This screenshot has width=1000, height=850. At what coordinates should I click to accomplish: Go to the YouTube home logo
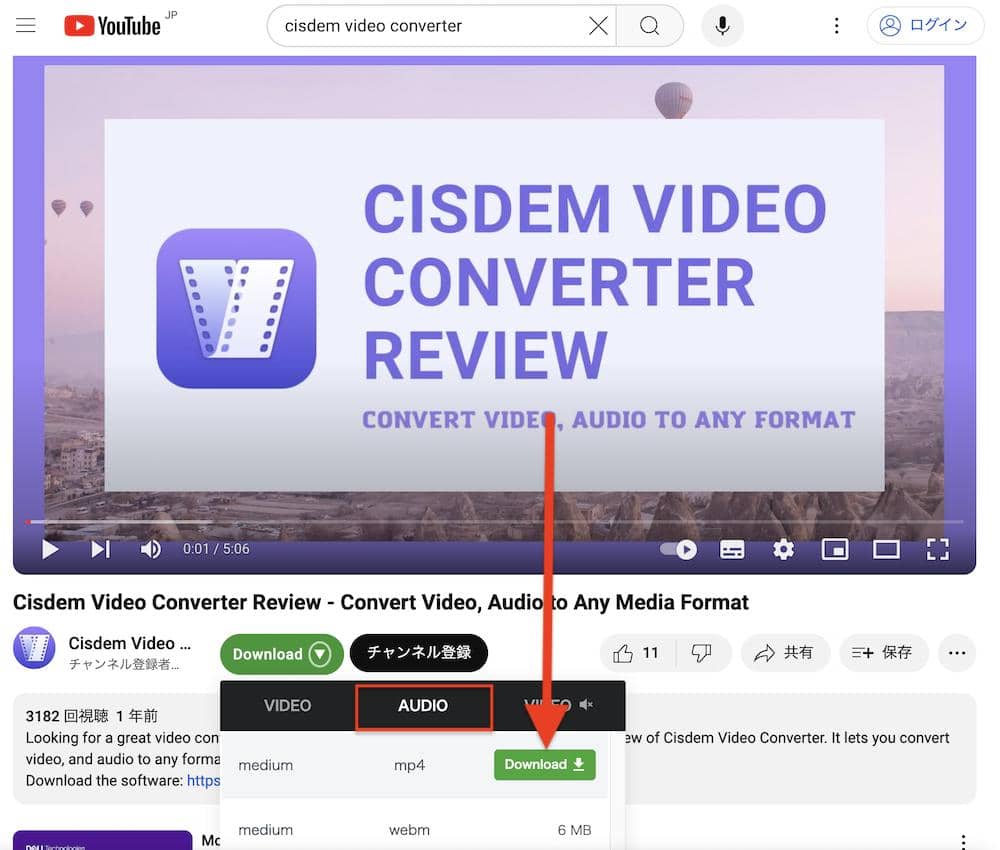pos(112,26)
